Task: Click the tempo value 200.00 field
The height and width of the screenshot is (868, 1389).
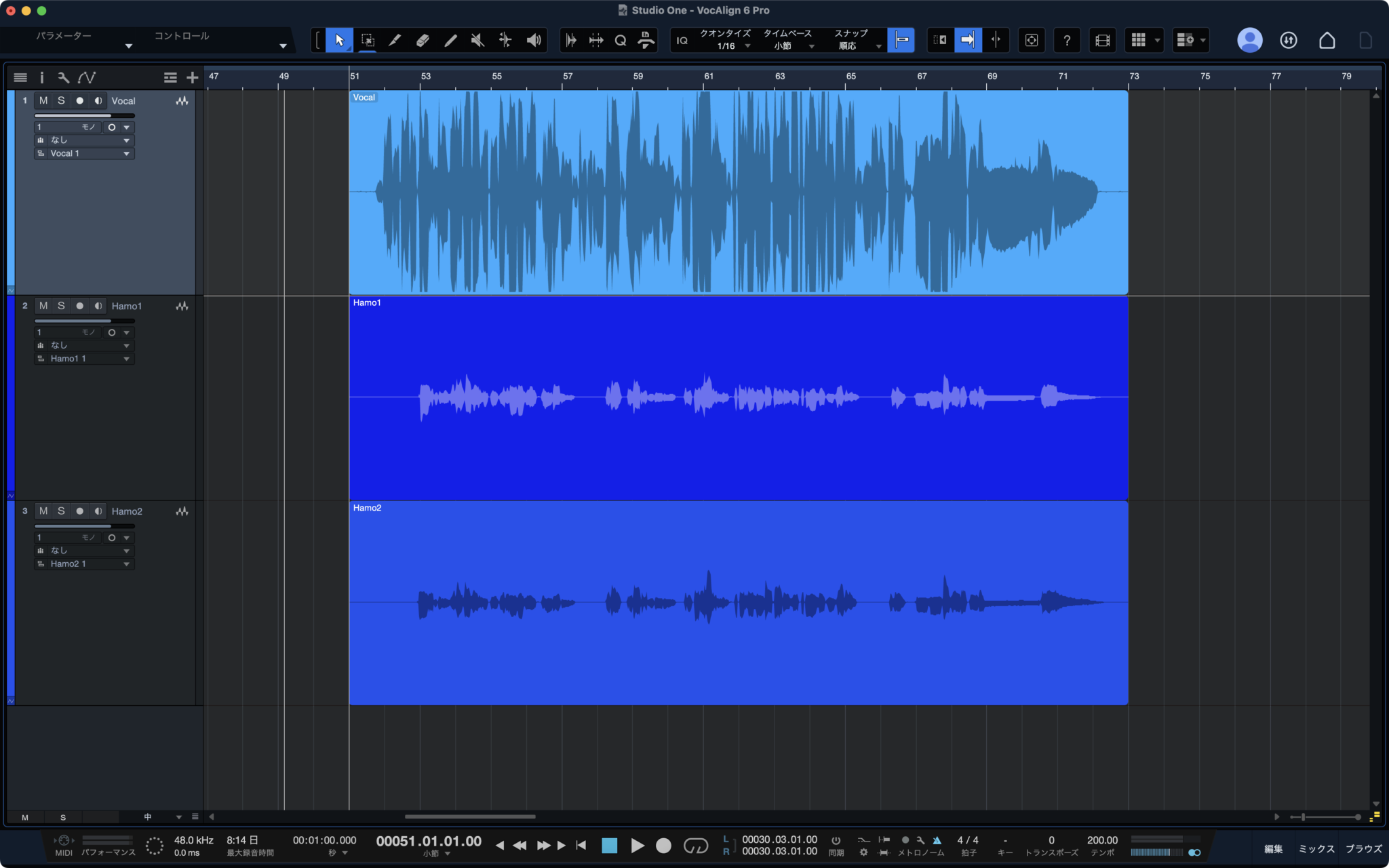Action: [1103, 840]
